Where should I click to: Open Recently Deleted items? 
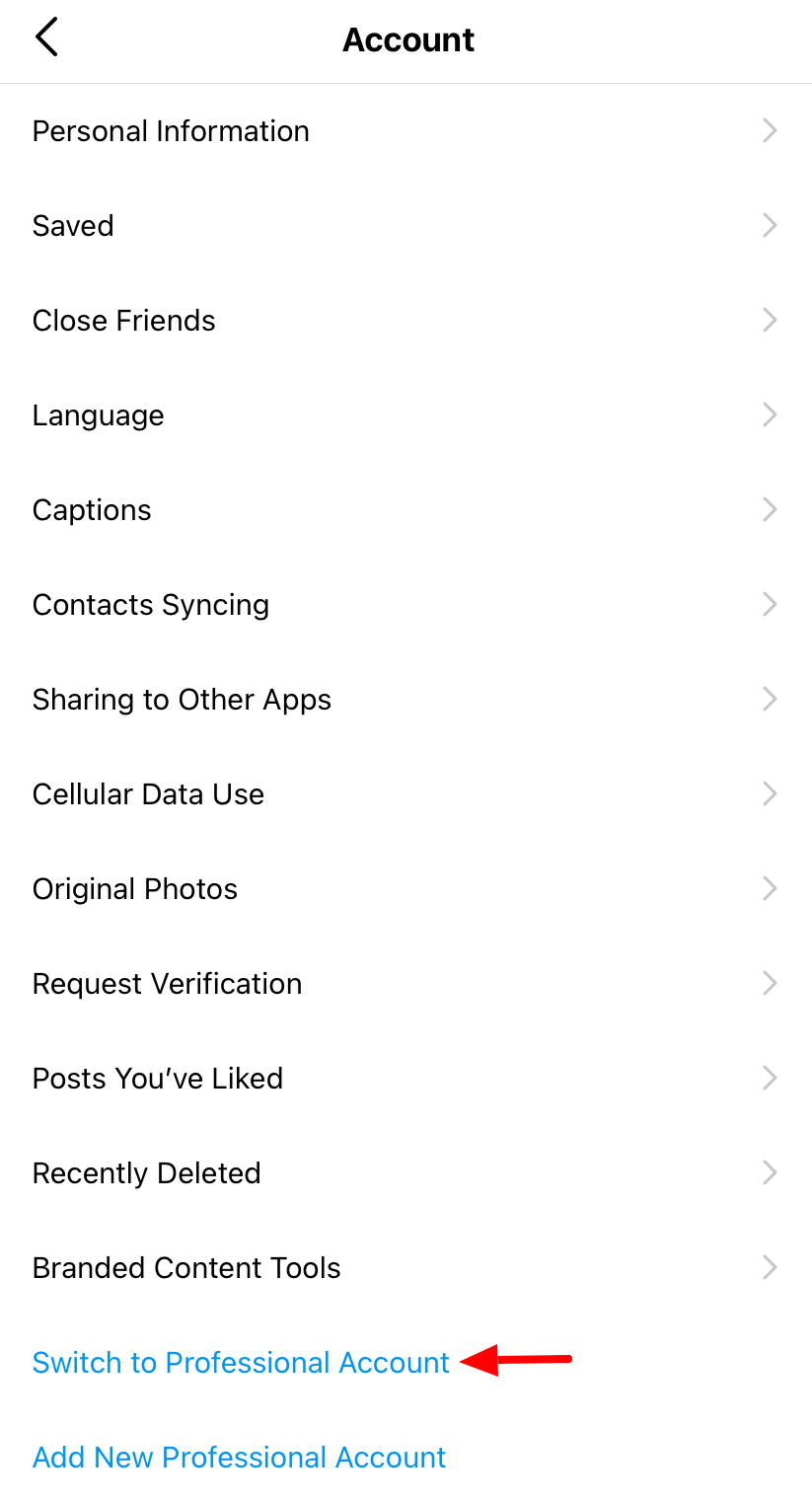146,1173
